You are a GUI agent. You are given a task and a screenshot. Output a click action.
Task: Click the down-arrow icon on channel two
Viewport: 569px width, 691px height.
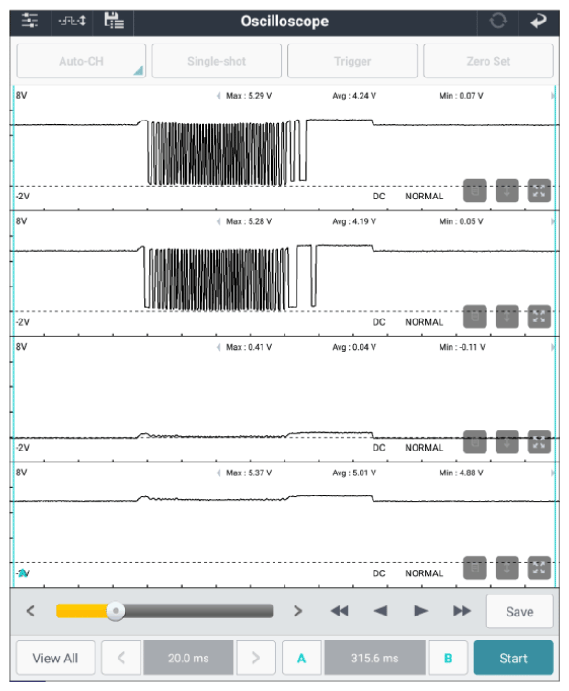[507, 316]
